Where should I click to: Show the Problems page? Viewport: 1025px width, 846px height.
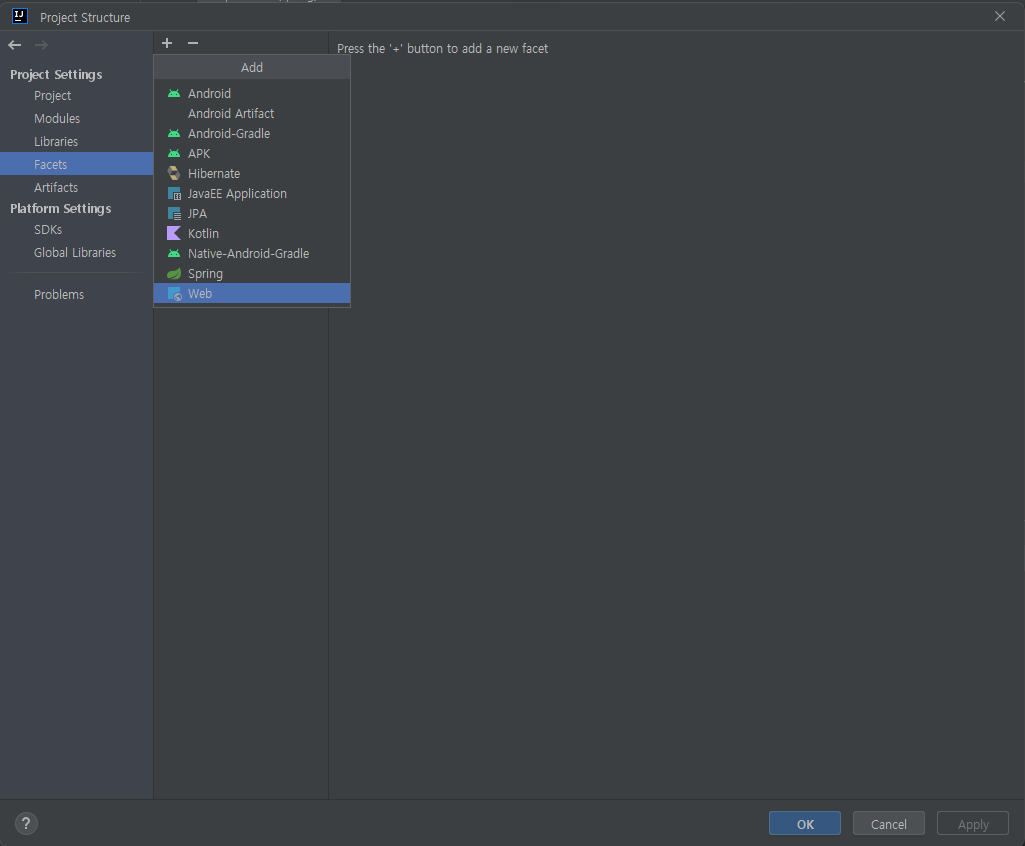(x=76, y=294)
